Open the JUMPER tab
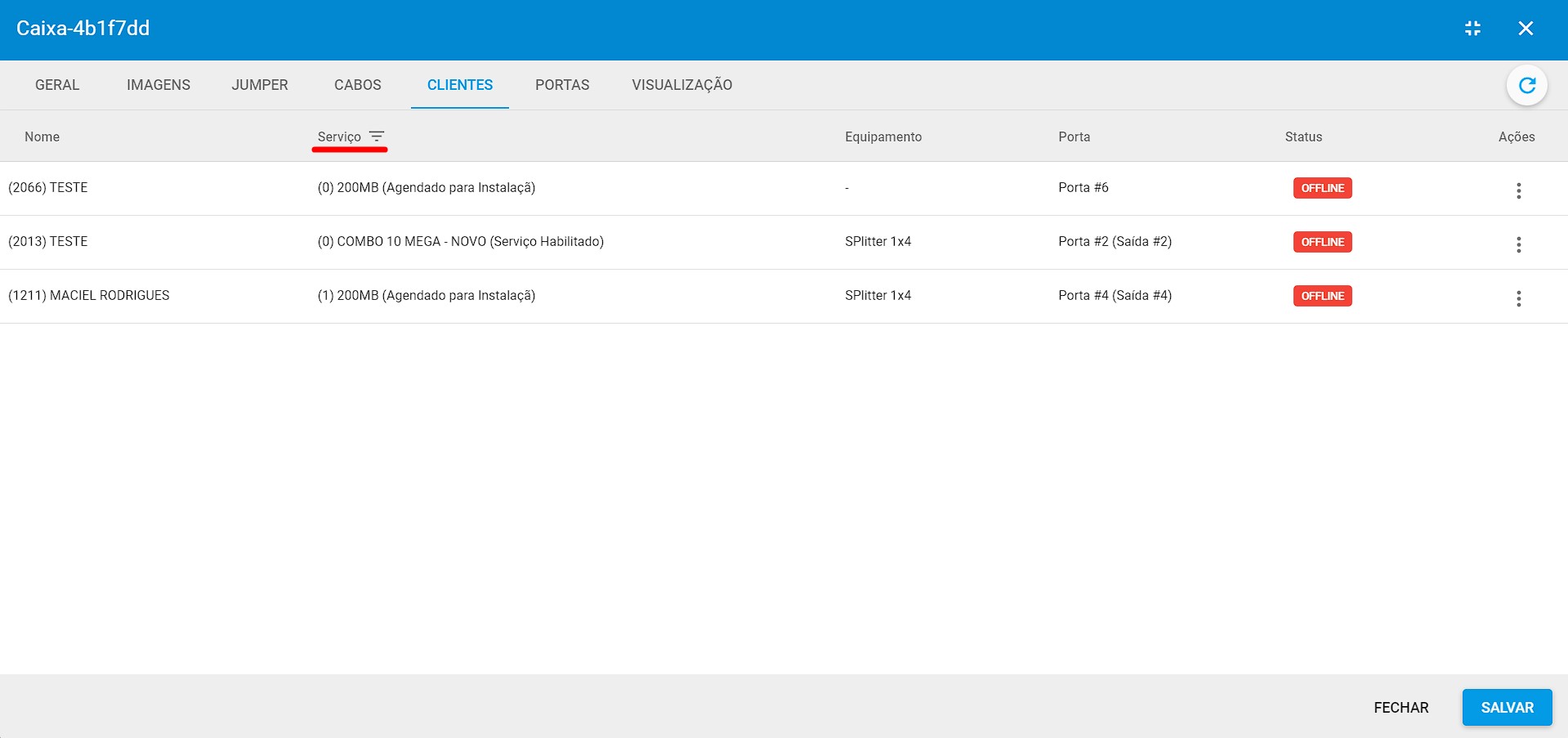This screenshot has width=1568, height=738. 260,85
